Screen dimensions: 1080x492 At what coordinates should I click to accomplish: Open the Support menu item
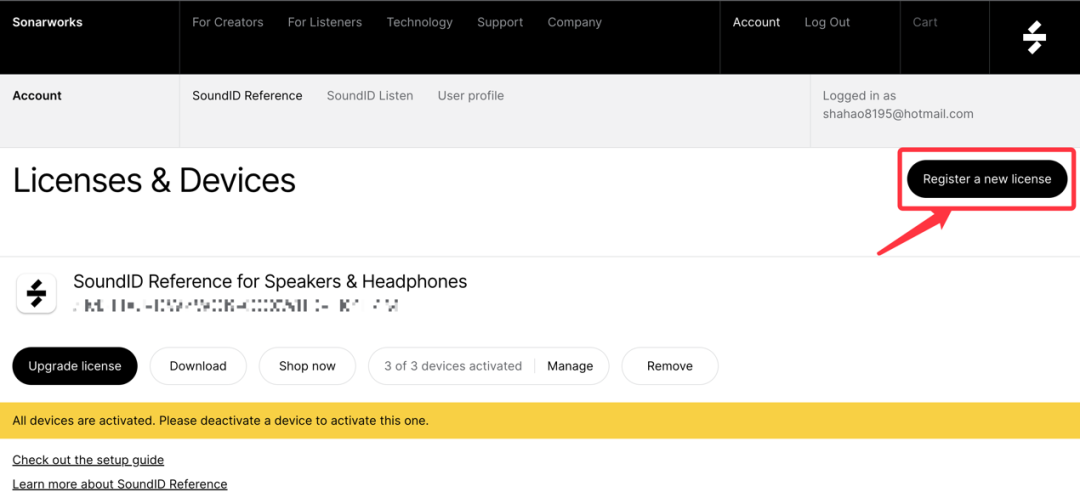point(500,22)
